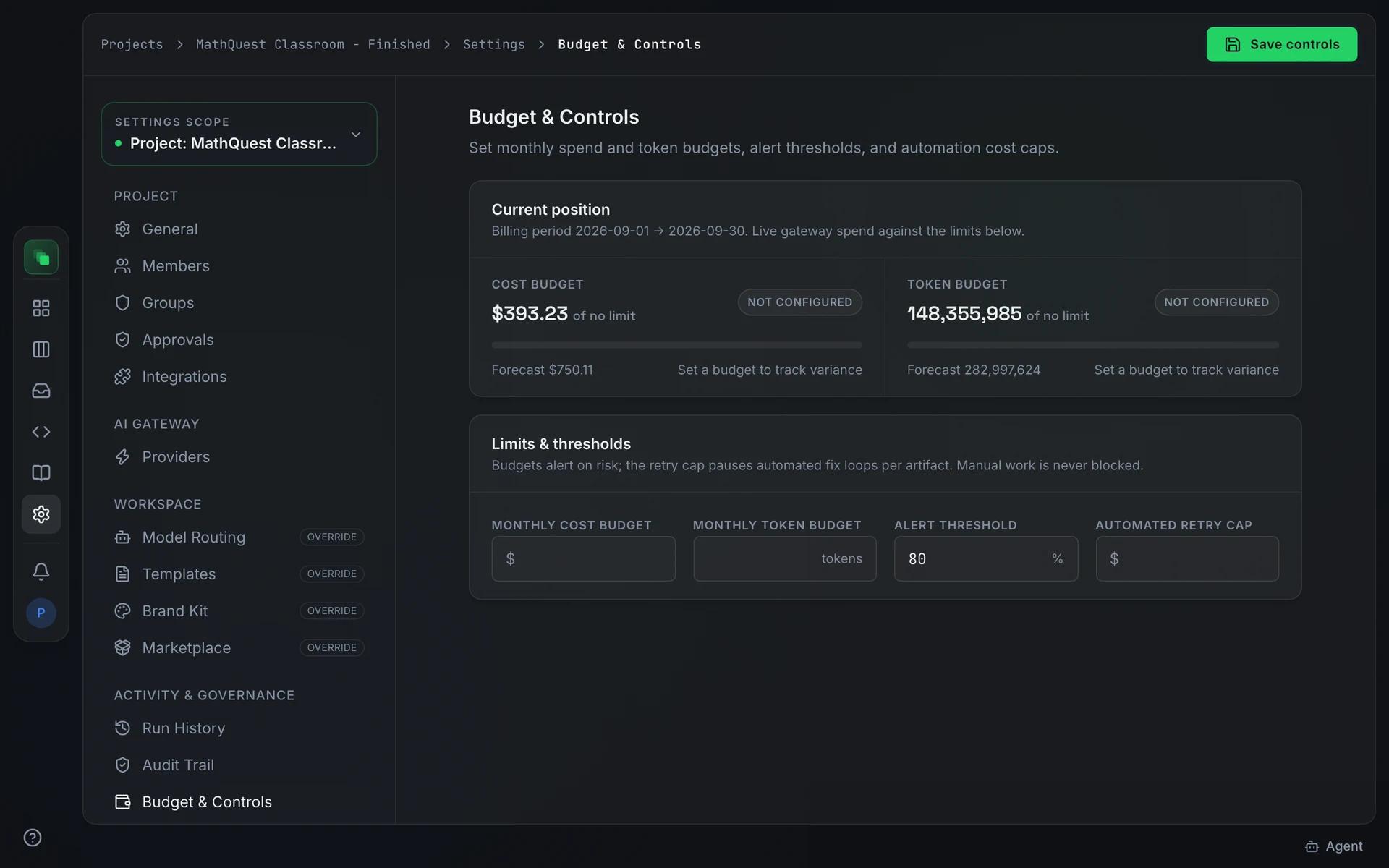Click the Templates OVERRIDE badge
This screenshot has width=1389, height=868.
click(331, 574)
